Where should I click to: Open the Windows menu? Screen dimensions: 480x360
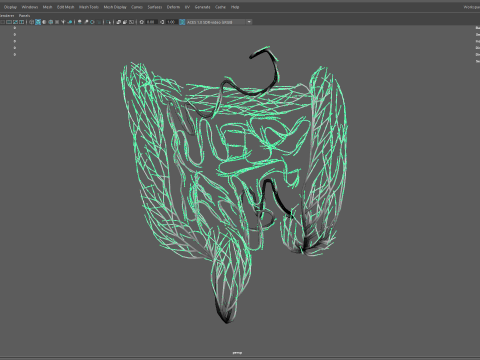[x=30, y=7]
